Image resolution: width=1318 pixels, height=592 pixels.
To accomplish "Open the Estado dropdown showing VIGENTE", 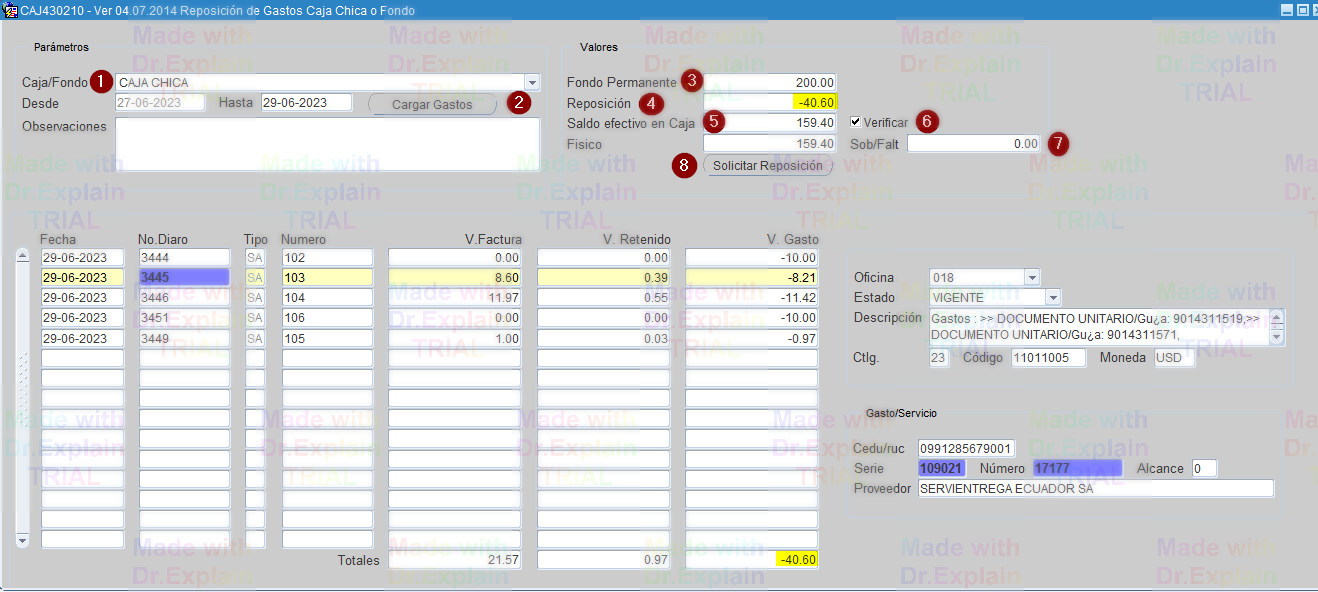I will click(1052, 297).
